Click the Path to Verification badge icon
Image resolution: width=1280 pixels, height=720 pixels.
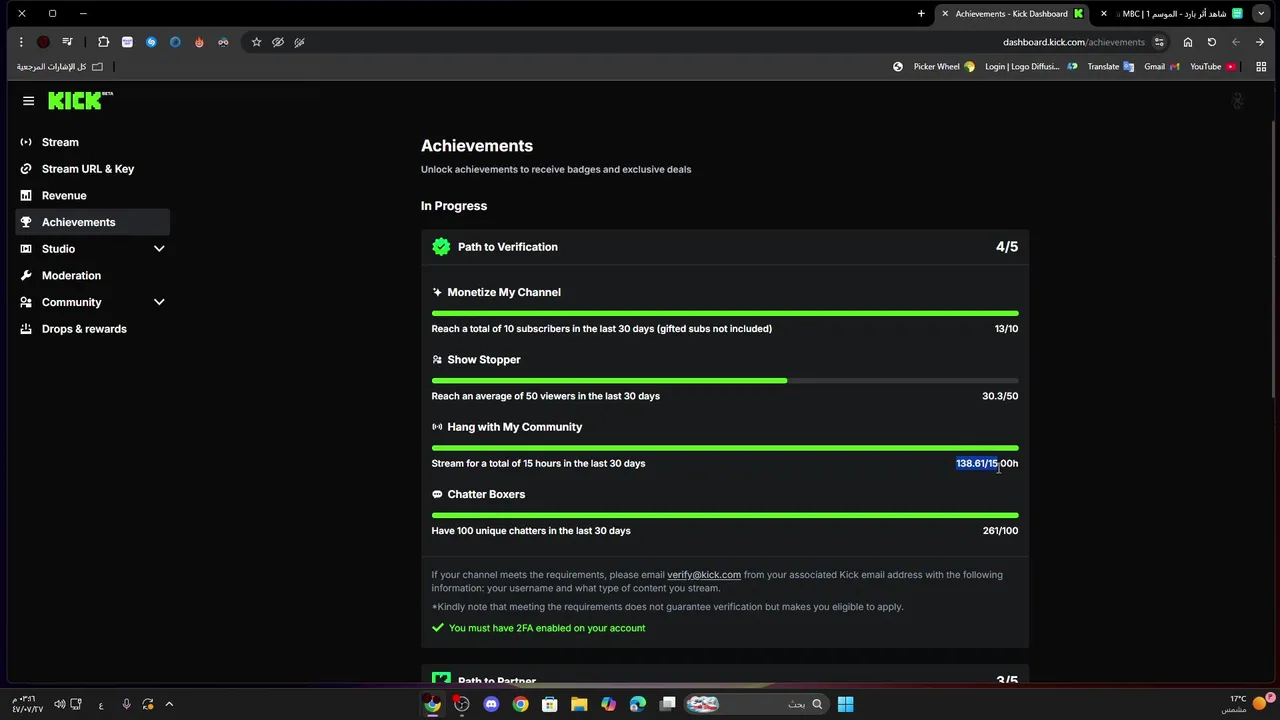[x=441, y=247]
